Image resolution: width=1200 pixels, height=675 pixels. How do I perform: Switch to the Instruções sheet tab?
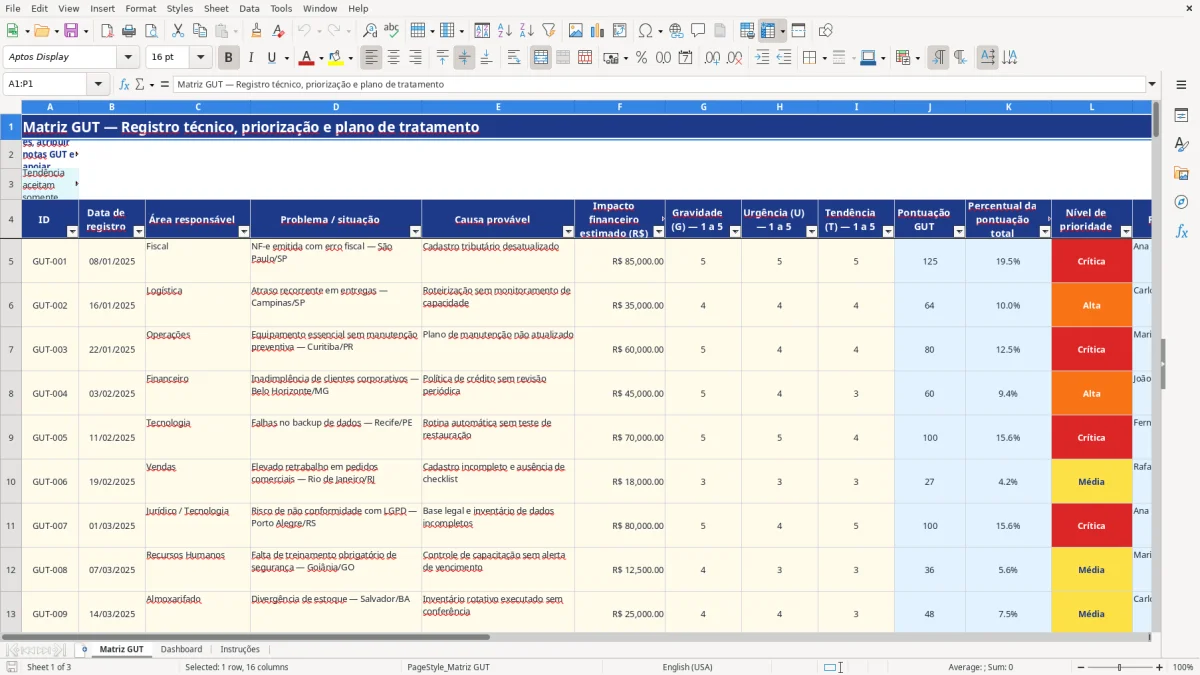[240, 649]
